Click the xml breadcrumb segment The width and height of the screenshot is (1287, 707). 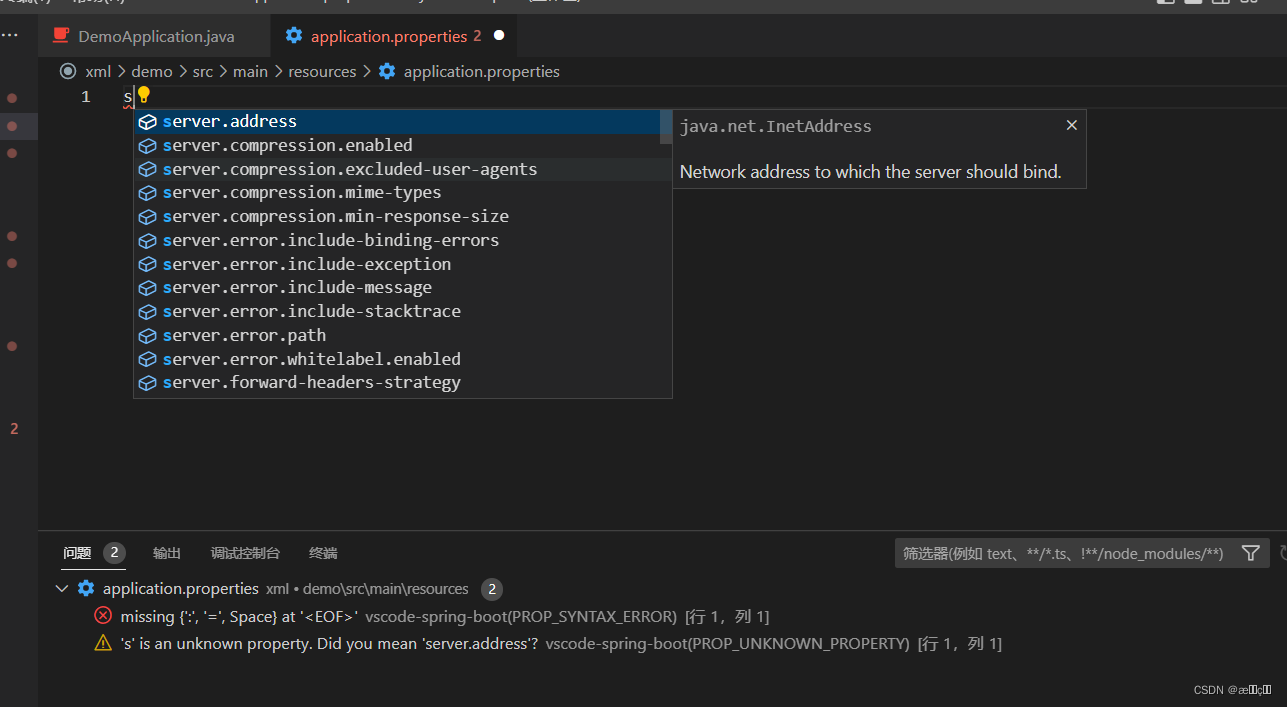tap(98, 72)
